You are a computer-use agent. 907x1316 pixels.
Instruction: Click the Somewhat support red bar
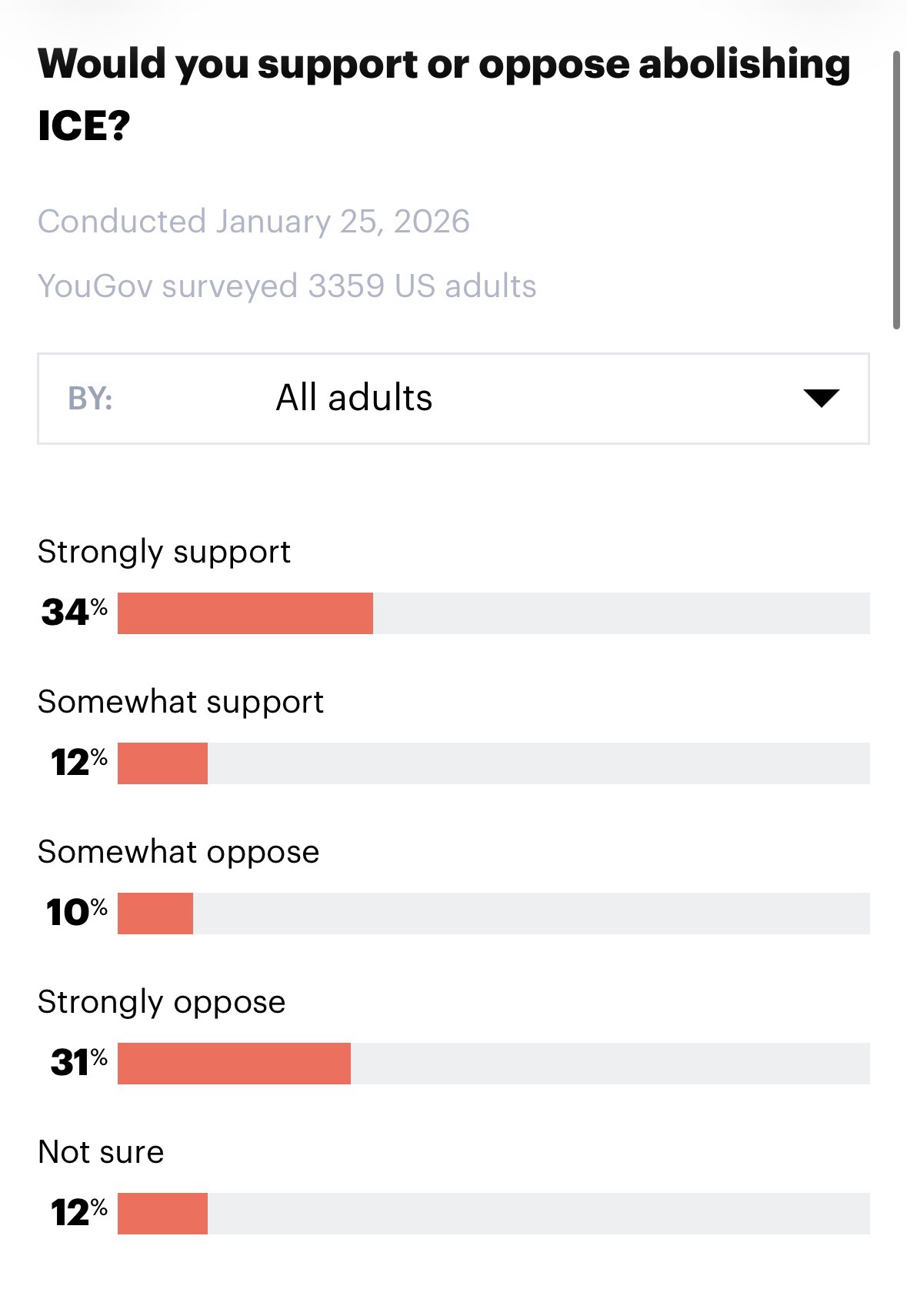[162, 763]
